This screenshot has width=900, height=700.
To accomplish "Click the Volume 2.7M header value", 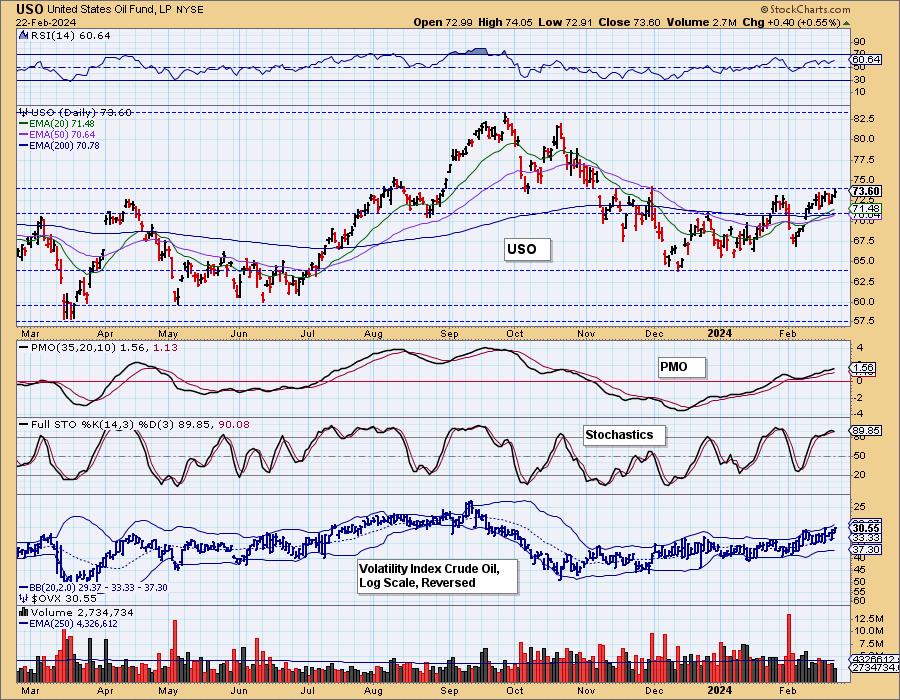I will point(701,22).
